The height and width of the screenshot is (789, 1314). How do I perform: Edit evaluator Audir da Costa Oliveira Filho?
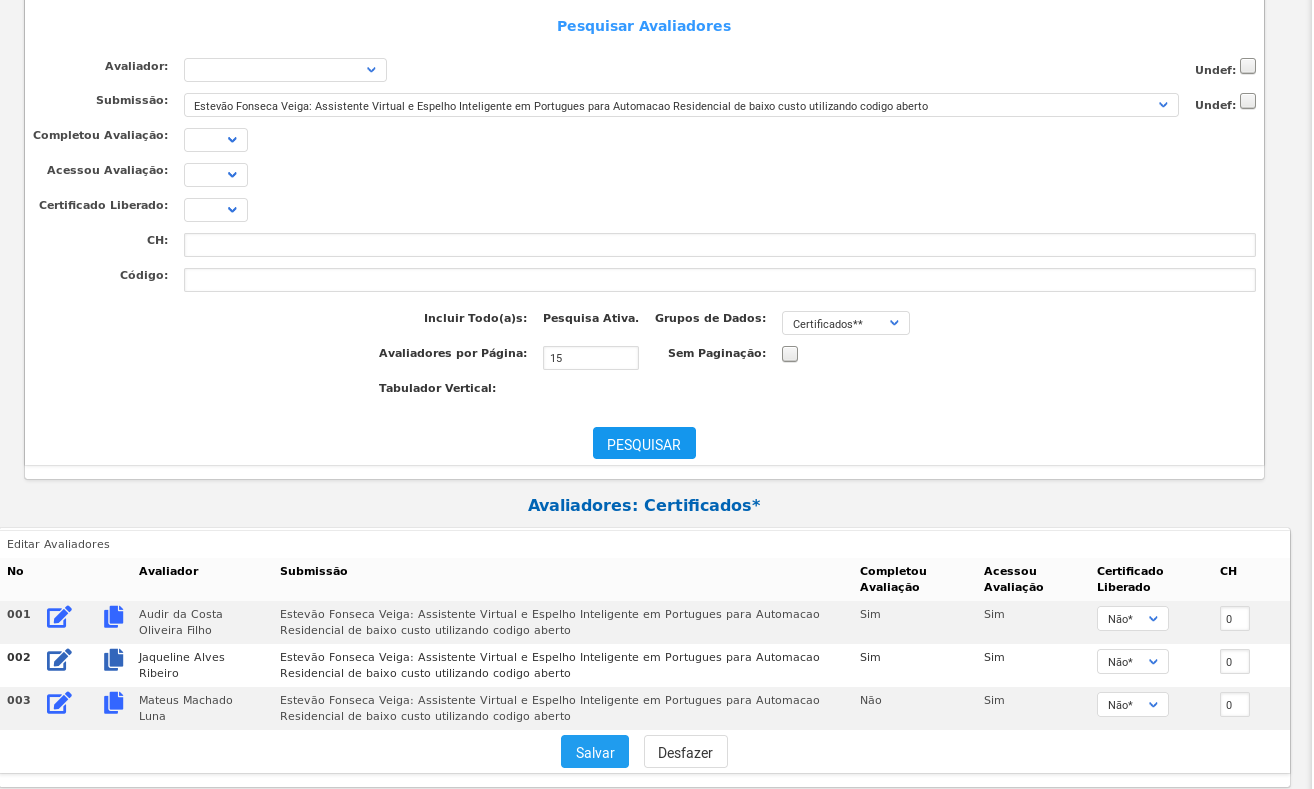pos(59,617)
